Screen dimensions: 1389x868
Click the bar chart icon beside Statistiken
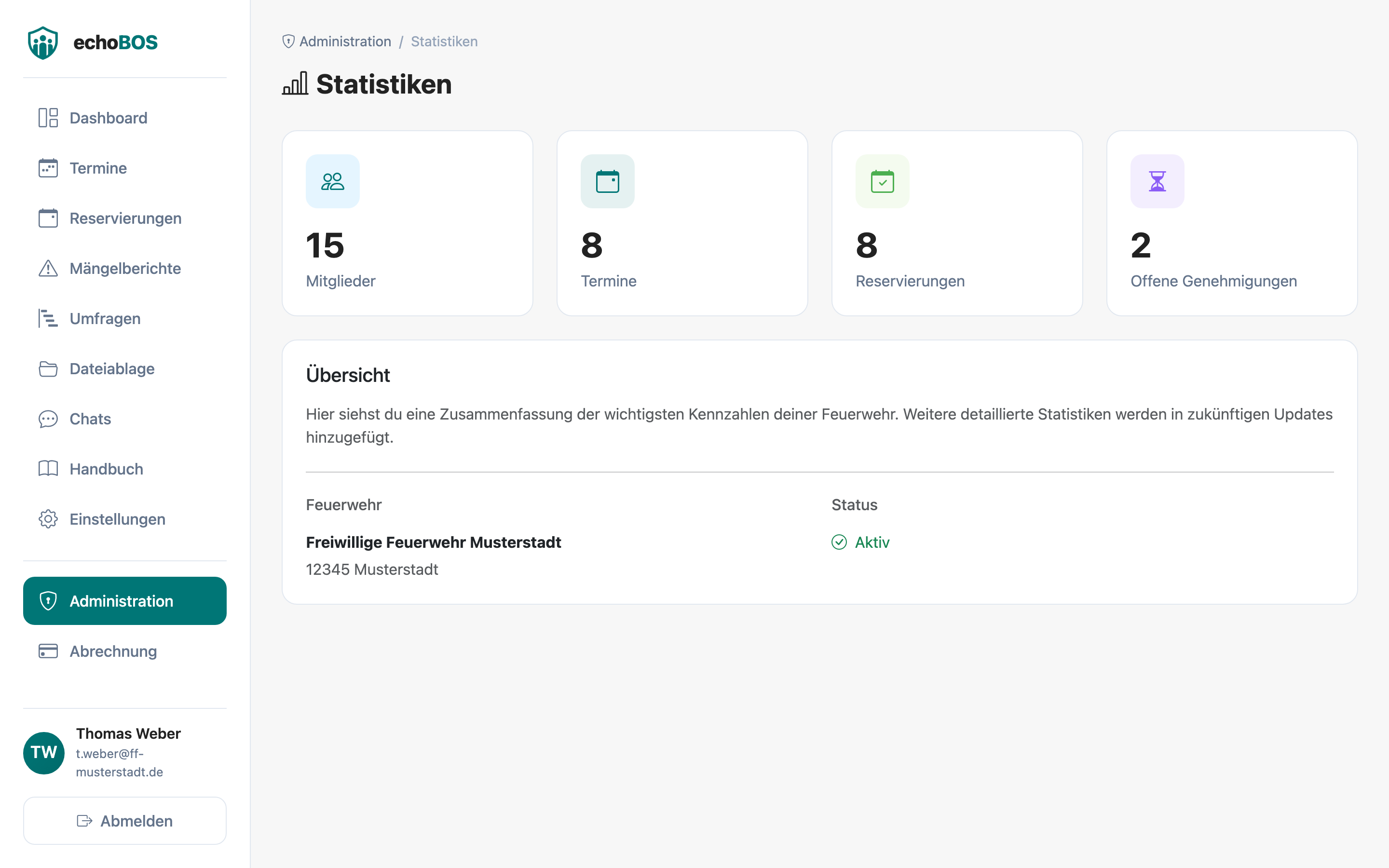point(295,84)
